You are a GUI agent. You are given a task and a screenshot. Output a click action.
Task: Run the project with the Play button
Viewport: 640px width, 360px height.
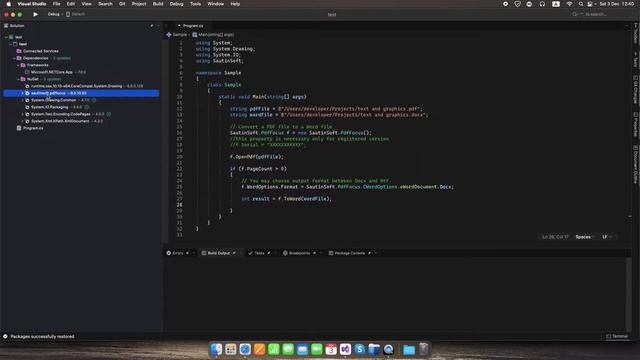pos(36,14)
